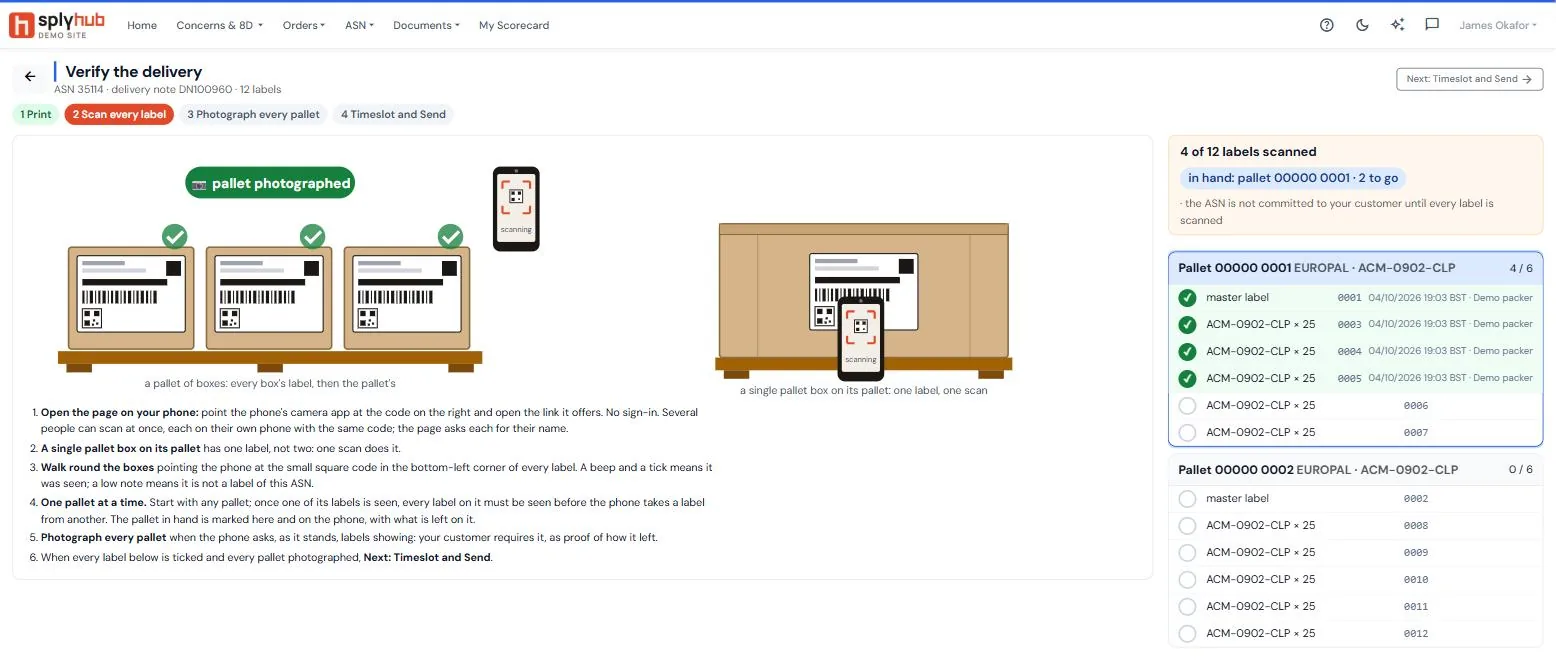Click the ASN 35114 delivery note subtitle
Screen dimensions: 1556x660
[168, 90]
